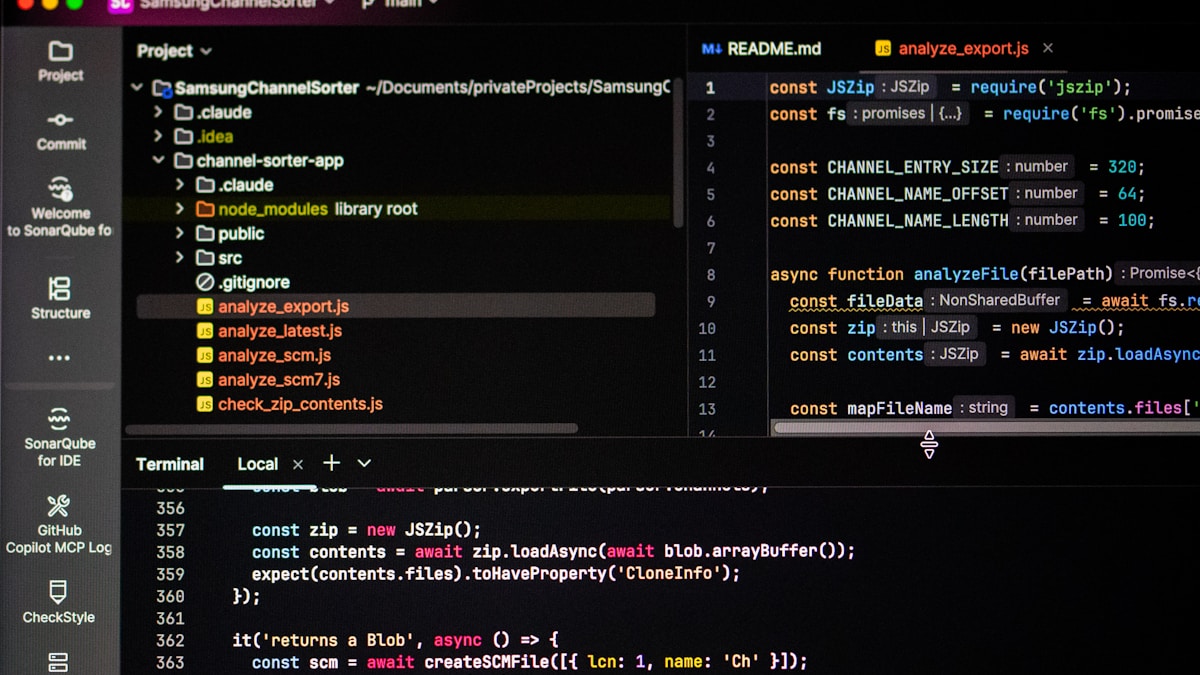Screen dimensions: 1200x675
Task: Select the .gitignore file
Action: pyautogui.click(x=254, y=282)
